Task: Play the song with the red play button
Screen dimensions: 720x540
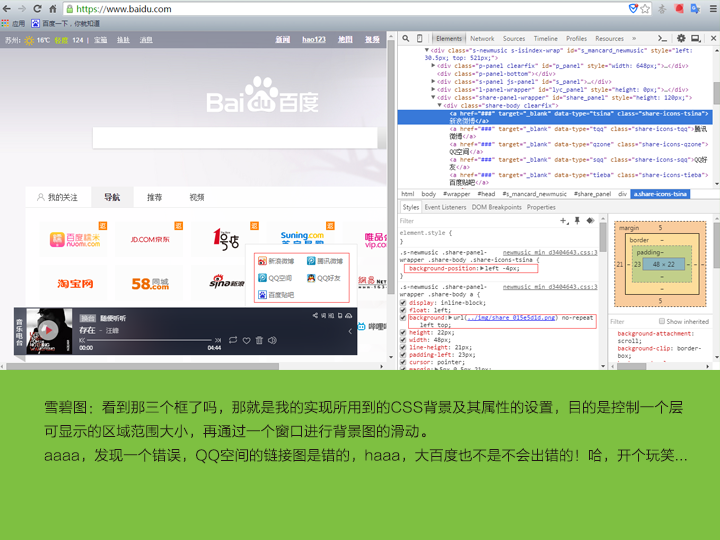Action: click(x=48, y=330)
